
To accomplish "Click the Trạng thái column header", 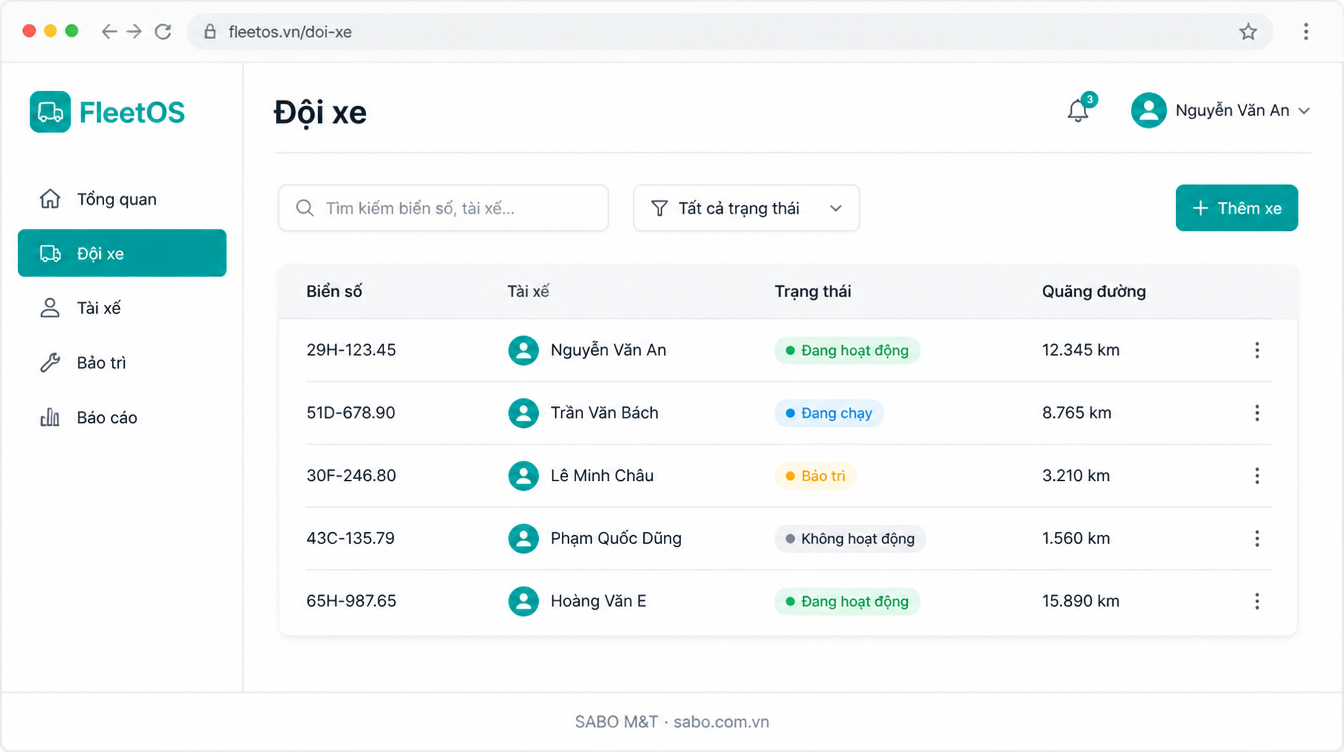I will point(813,292).
